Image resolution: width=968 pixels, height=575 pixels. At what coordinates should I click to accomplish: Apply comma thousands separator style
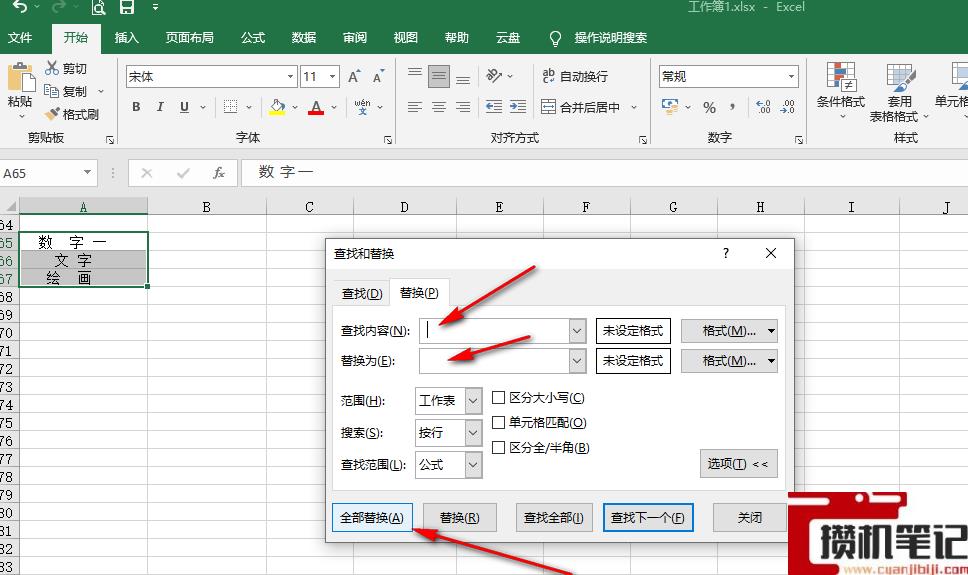pos(733,107)
